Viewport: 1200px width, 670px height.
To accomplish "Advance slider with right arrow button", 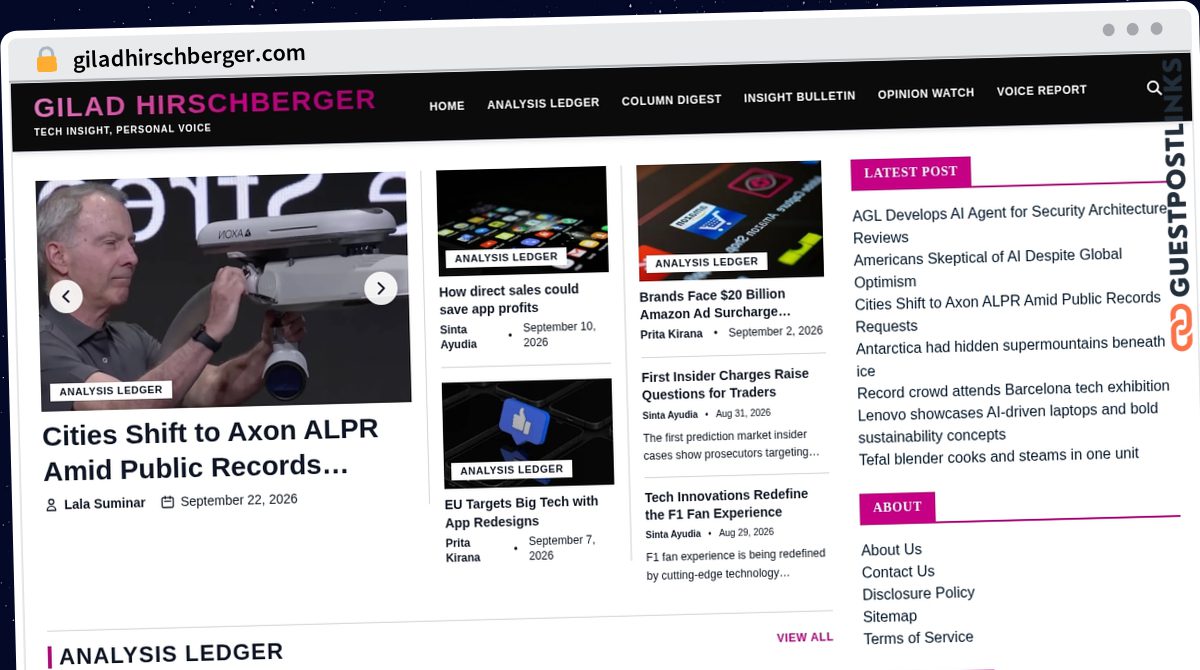I will (x=380, y=288).
